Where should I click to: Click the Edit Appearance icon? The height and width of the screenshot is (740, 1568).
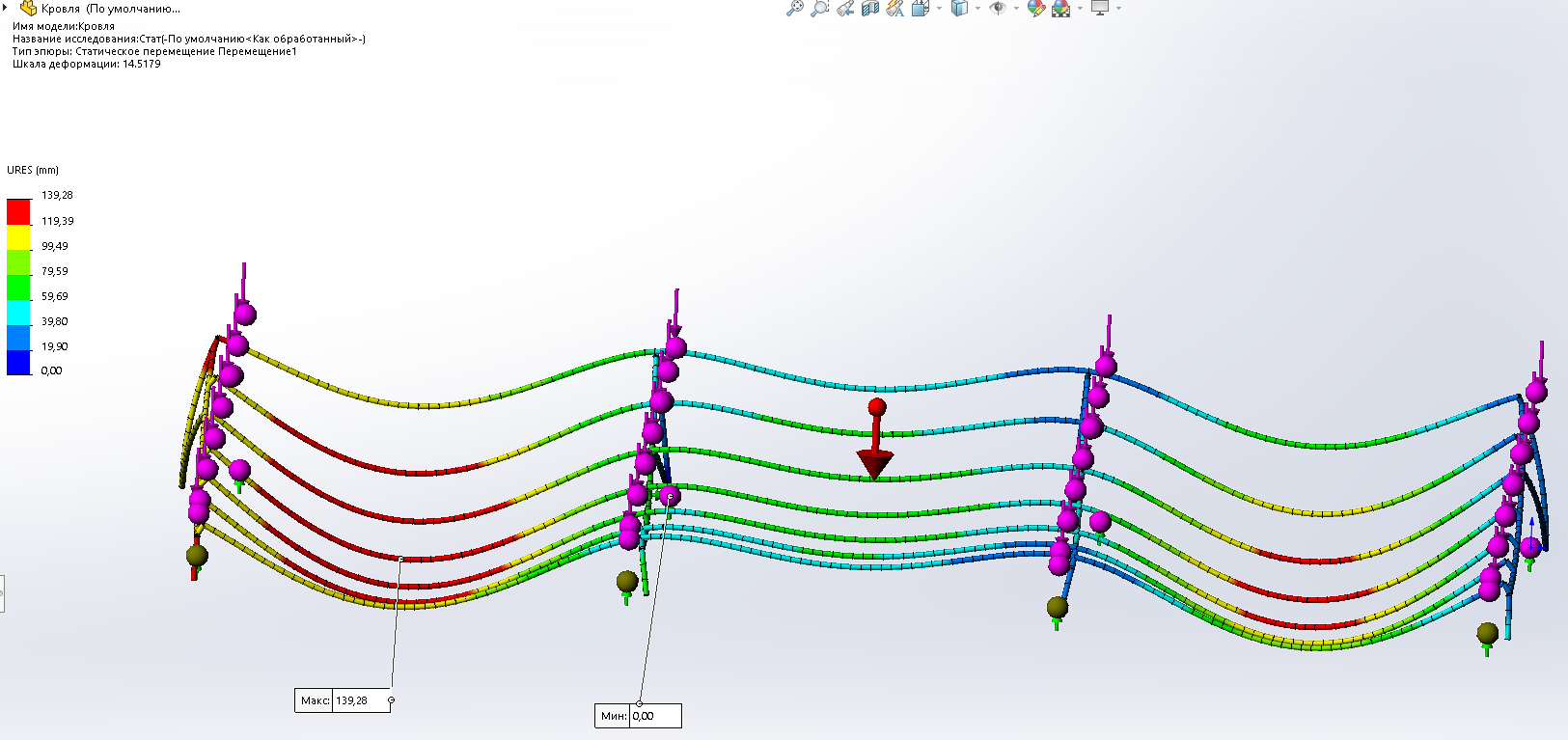pyautogui.click(x=1036, y=8)
